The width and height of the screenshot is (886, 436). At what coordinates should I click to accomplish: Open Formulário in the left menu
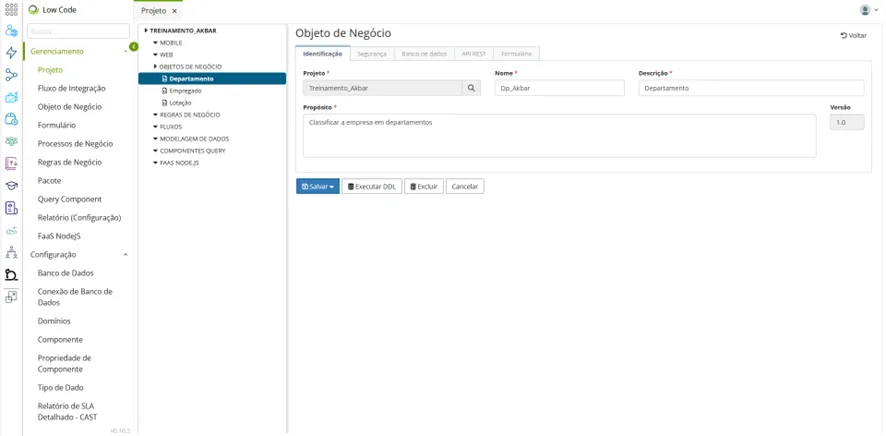coord(57,125)
